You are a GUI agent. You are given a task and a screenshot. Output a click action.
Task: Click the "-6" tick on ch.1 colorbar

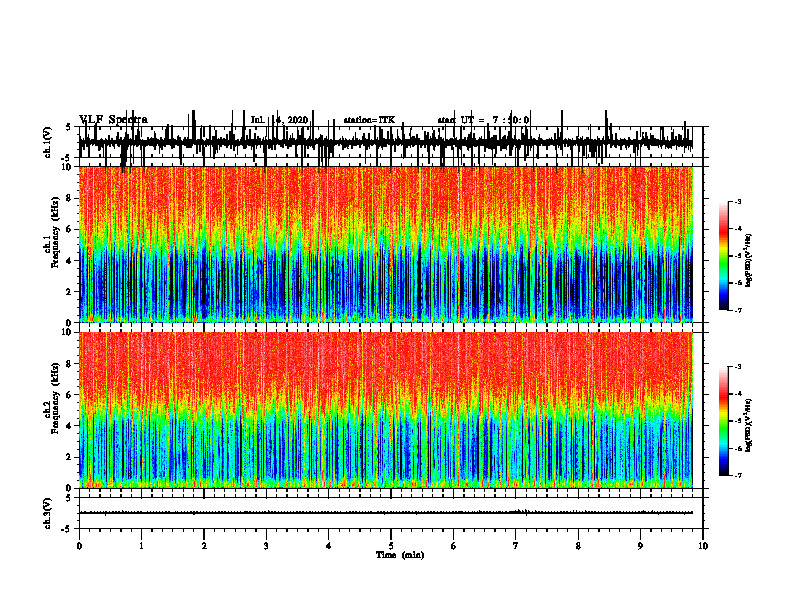[x=738, y=283]
